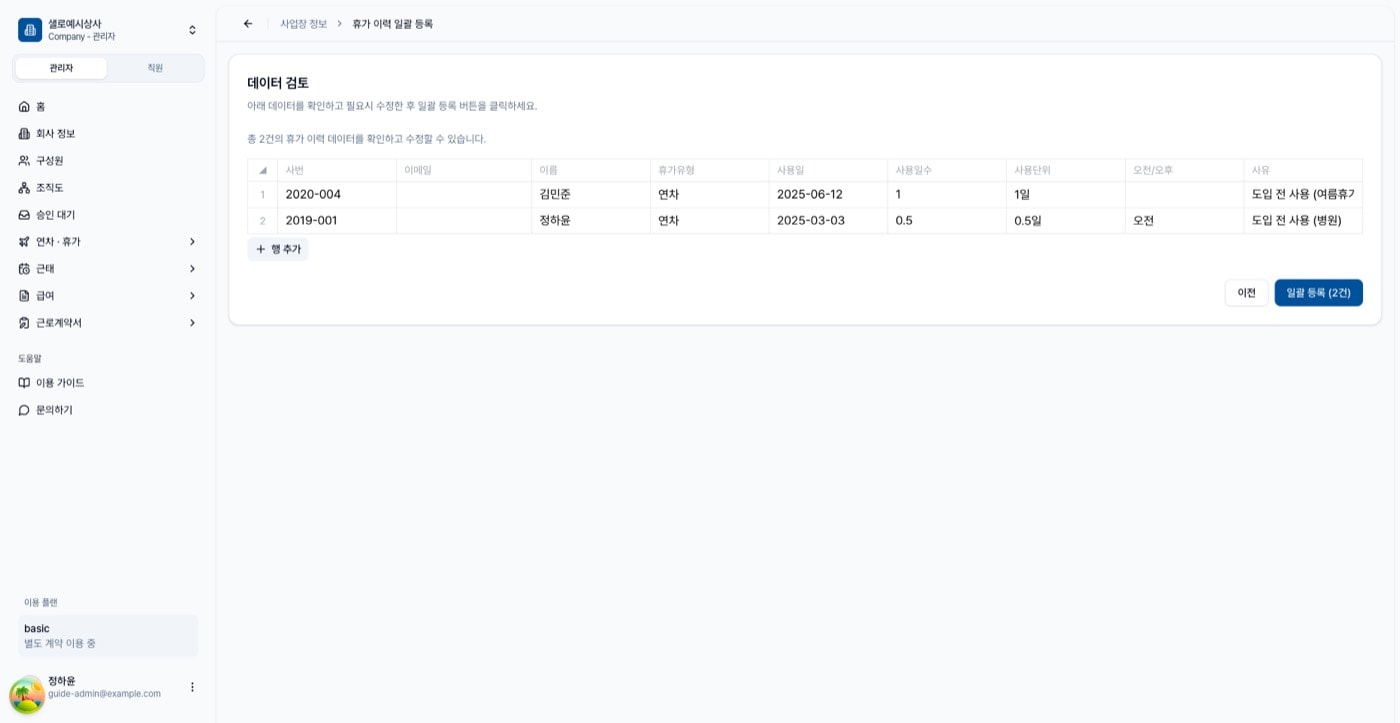The height and width of the screenshot is (723, 1400).
Task: Click the 일괄 등록 (2건) button
Action: 1318,293
